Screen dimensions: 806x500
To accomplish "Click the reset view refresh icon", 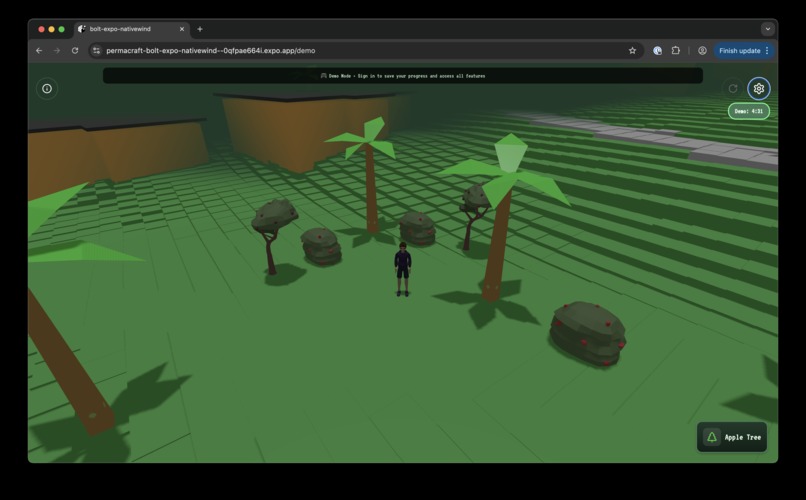I will pos(733,89).
